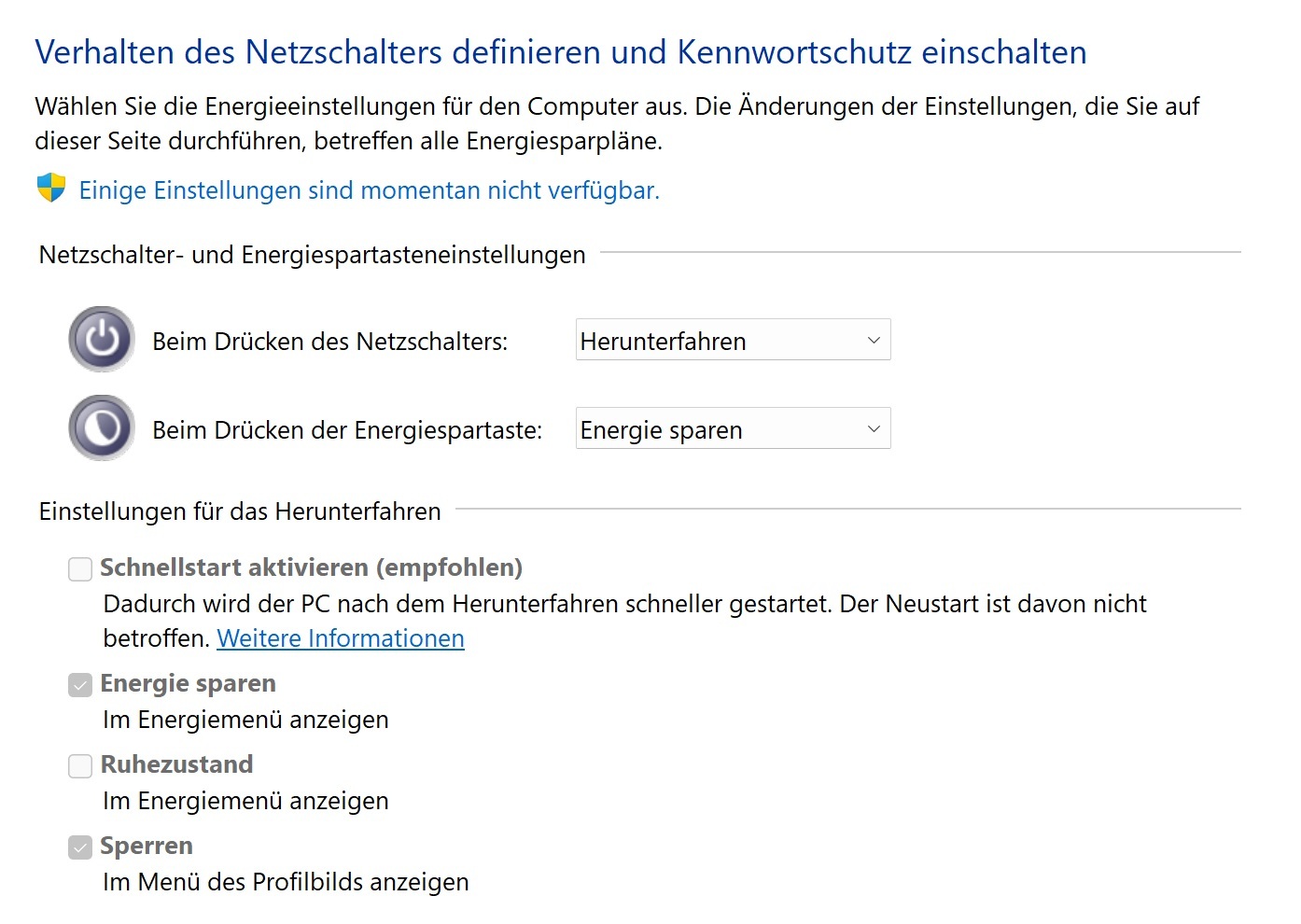This screenshot has height=924, width=1301.
Task: Click the 'Beim Drücken der Energiespartaste' label
Action: coord(347,430)
